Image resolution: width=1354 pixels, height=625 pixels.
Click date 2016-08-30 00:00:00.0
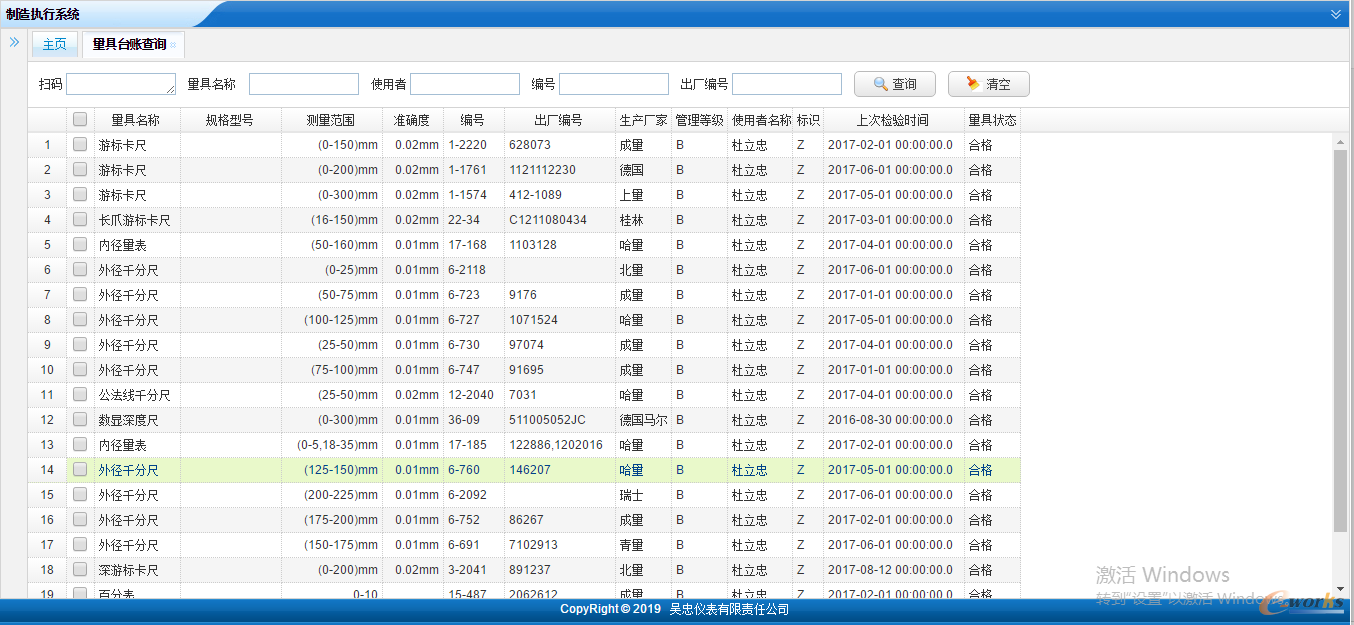coord(890,420)
